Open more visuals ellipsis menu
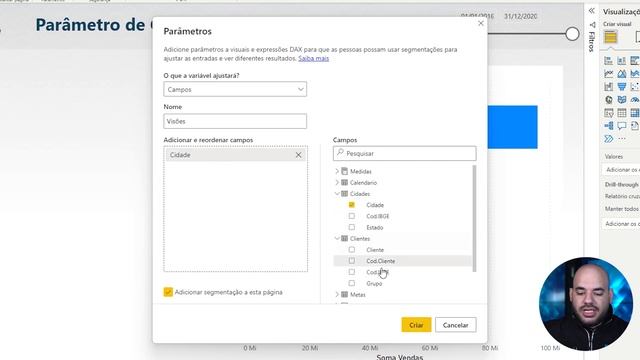 click(x=622, y=139)
